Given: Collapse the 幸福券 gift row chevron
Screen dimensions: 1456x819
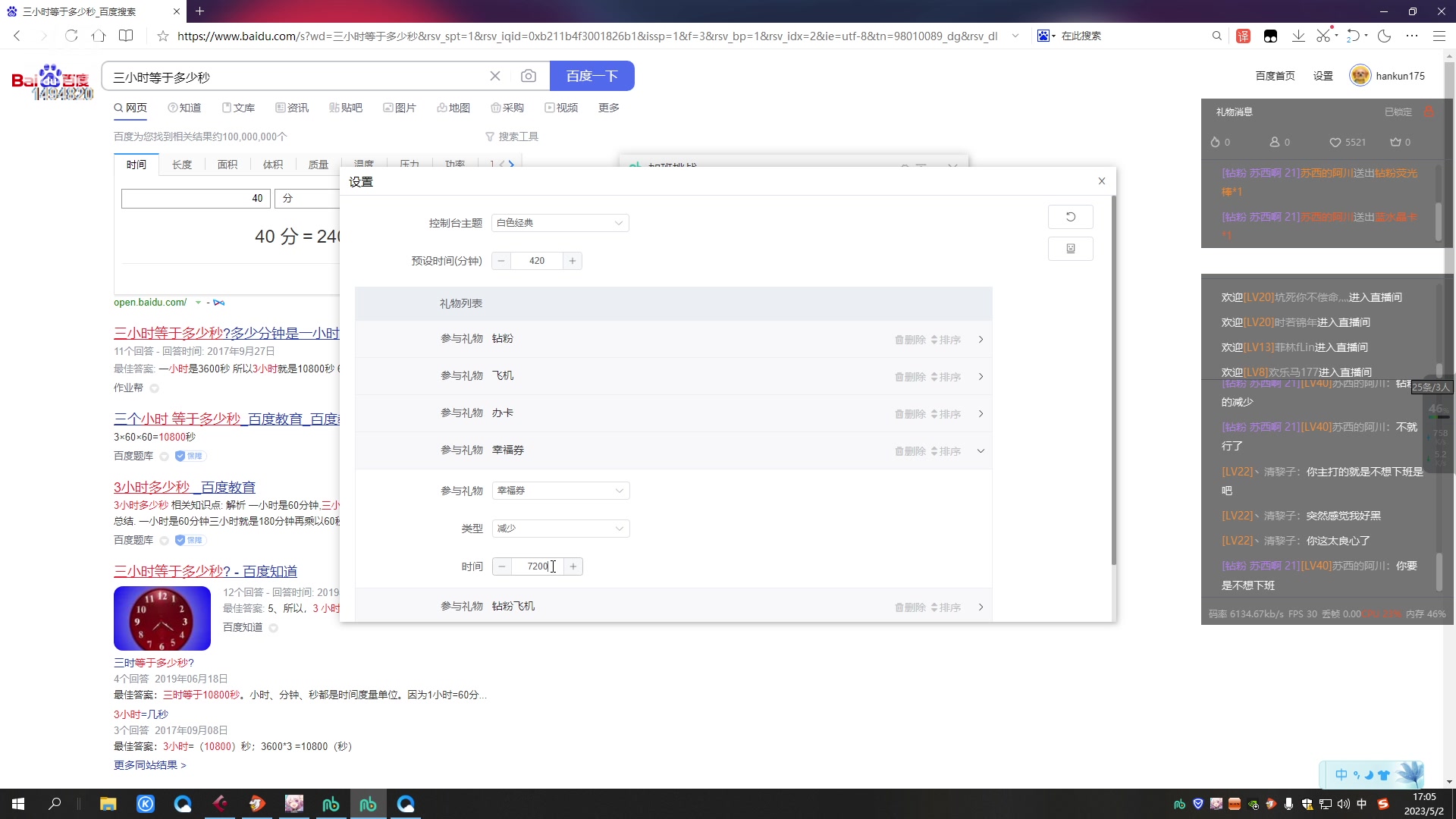Looking at the screenshot, I should pyautogui.click(x=981, y=451).
